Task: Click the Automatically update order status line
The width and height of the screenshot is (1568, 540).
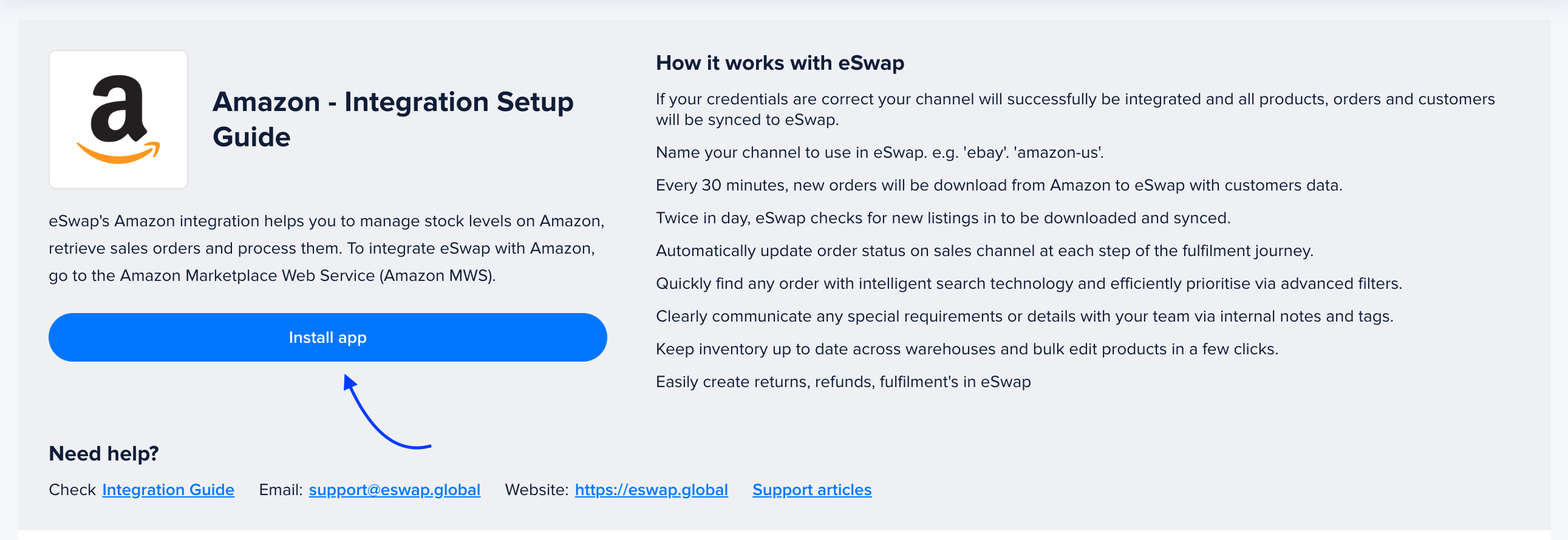Action: coord(984,251)
